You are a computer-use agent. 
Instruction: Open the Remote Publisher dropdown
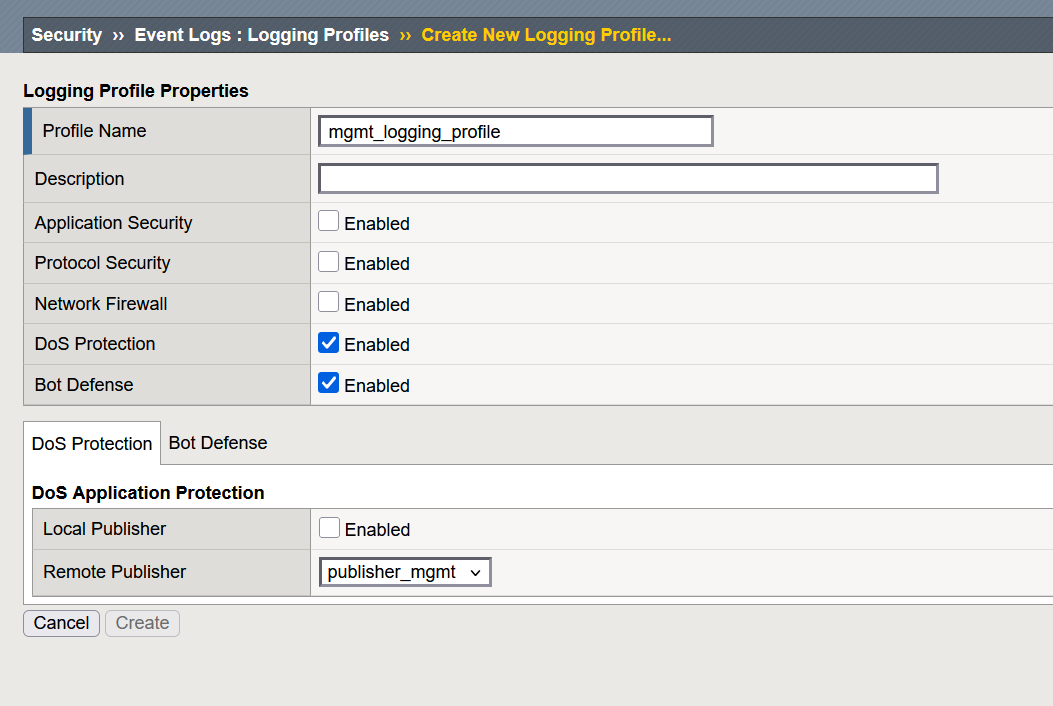(x=405, y=572)
